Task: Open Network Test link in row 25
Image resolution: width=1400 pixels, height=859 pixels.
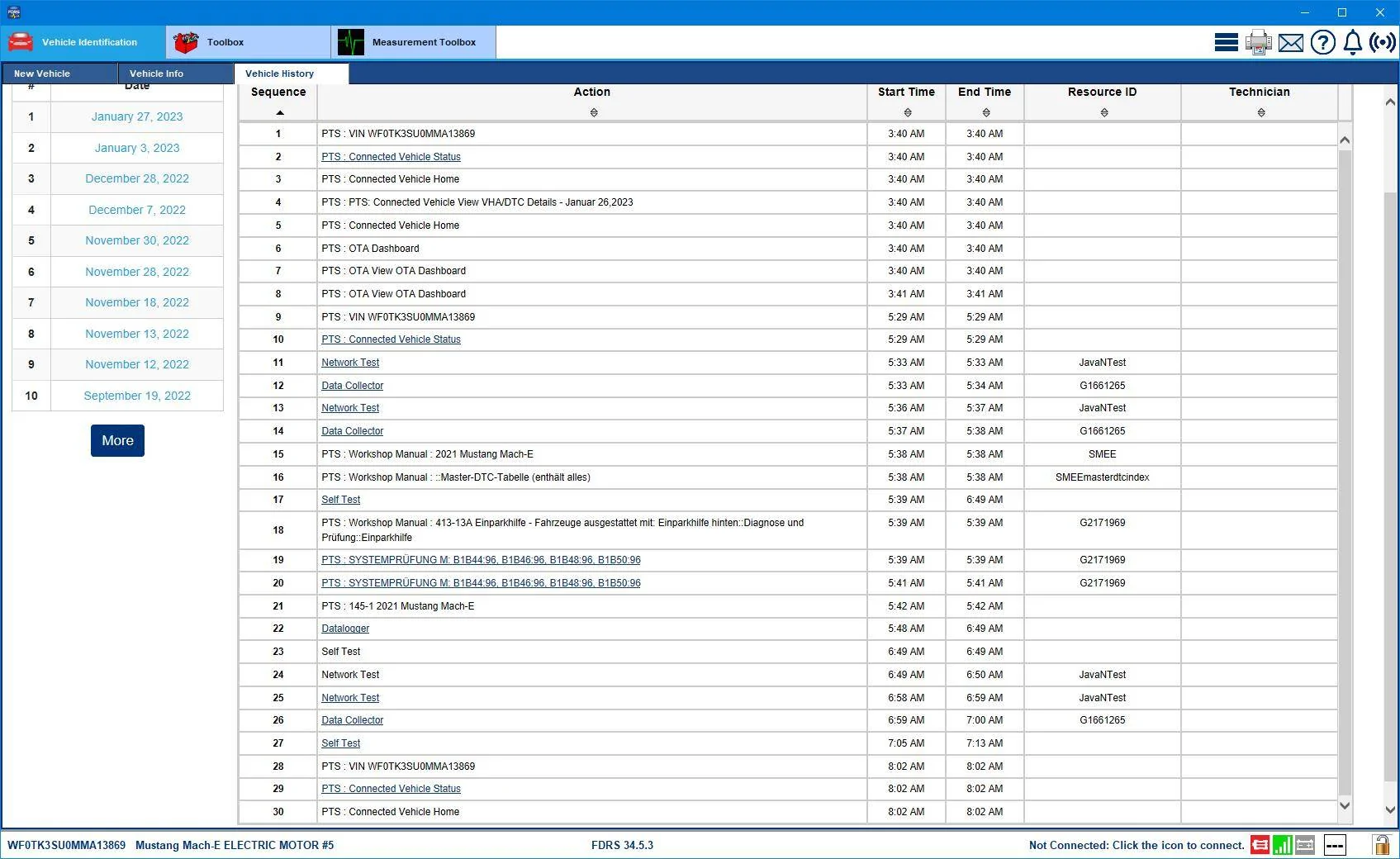Action: coord(350,698)
